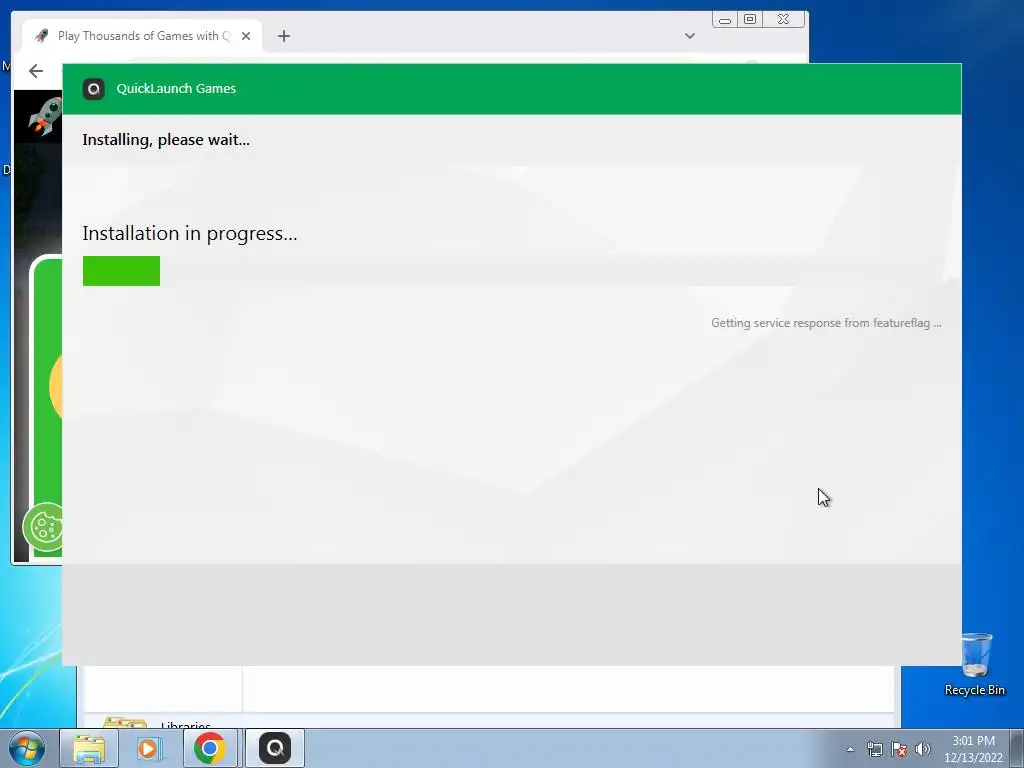Click the 'Installing, please wait...' heading

coord(166,140)
